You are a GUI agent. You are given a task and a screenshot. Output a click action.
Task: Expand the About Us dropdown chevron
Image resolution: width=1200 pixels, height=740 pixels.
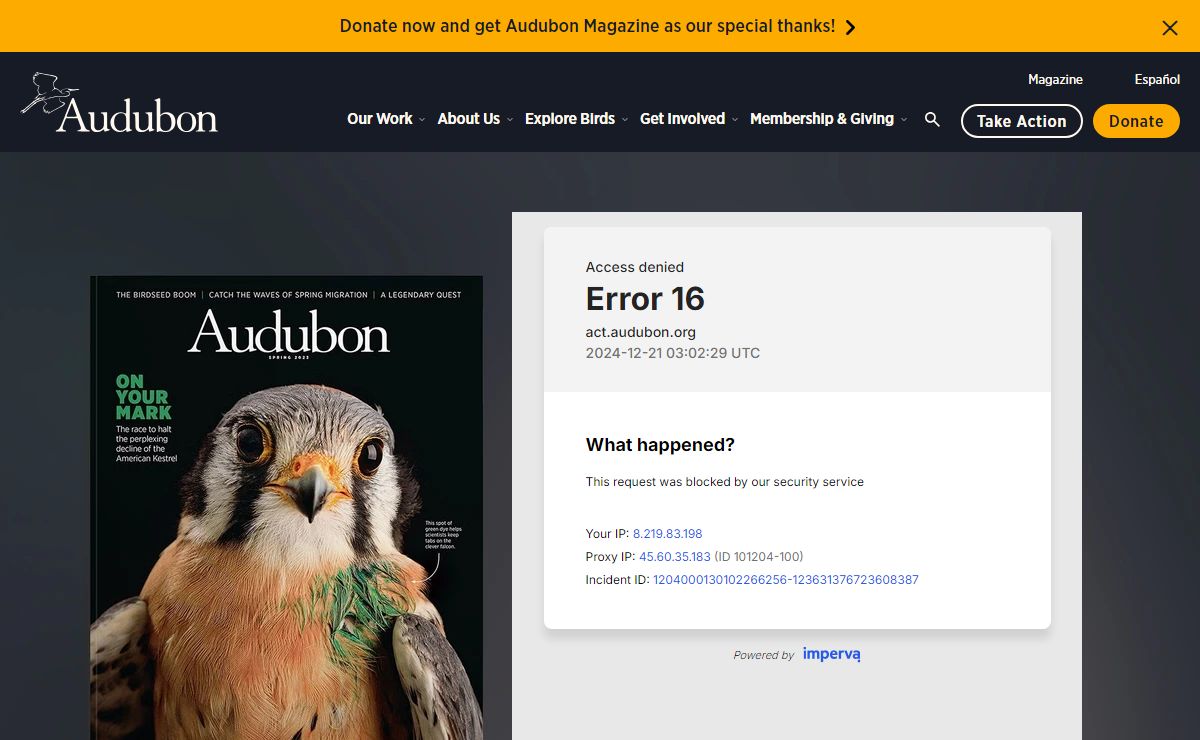coord(510,120)
